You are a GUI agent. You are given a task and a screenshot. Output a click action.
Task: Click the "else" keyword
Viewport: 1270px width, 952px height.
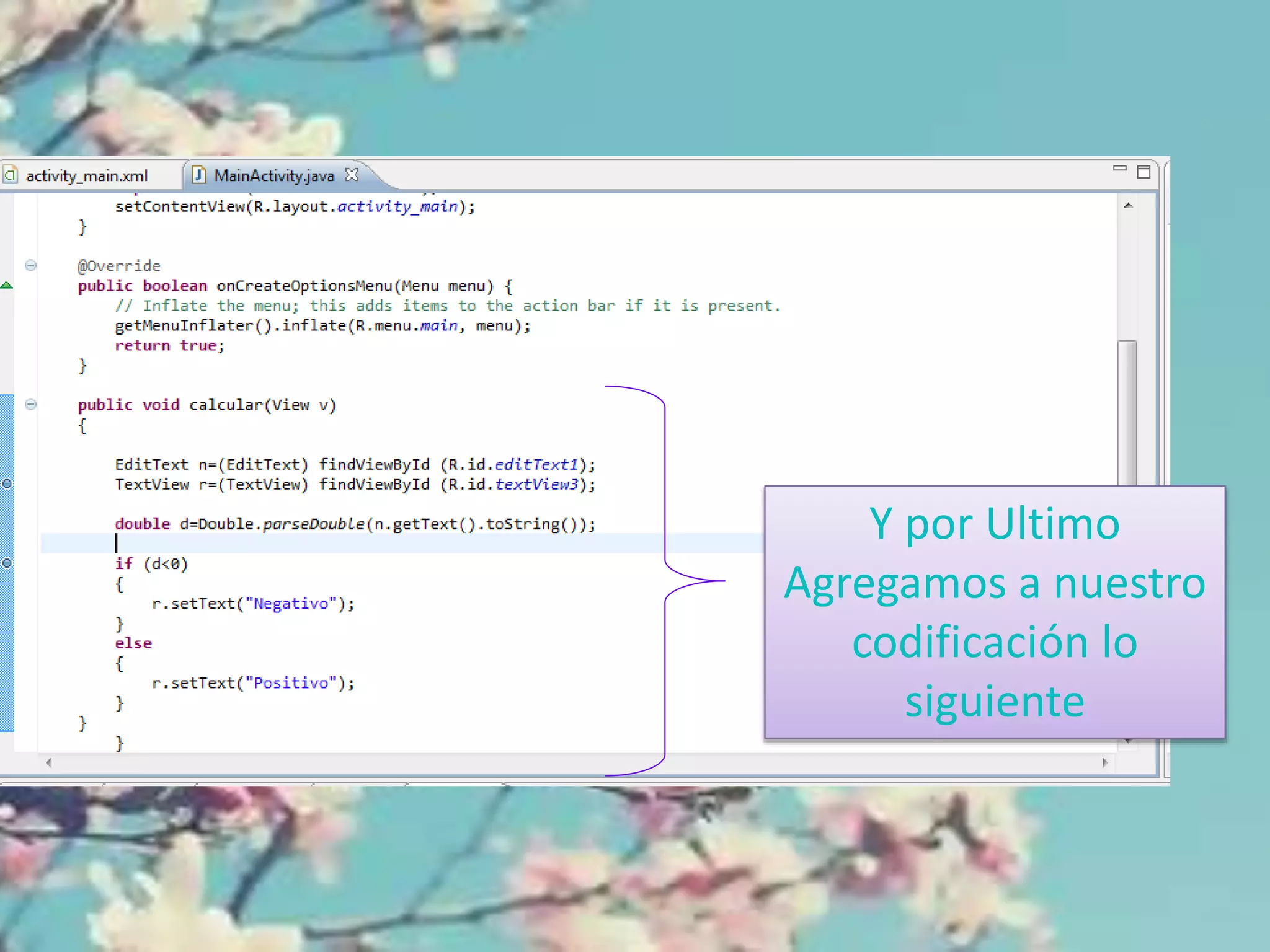(x=133, y=643)
